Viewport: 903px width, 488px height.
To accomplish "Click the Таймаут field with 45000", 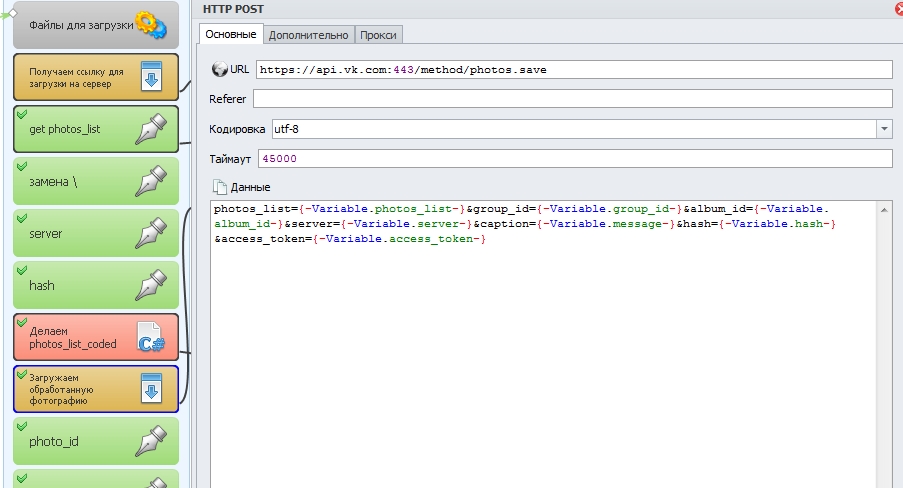I will 572,159.
